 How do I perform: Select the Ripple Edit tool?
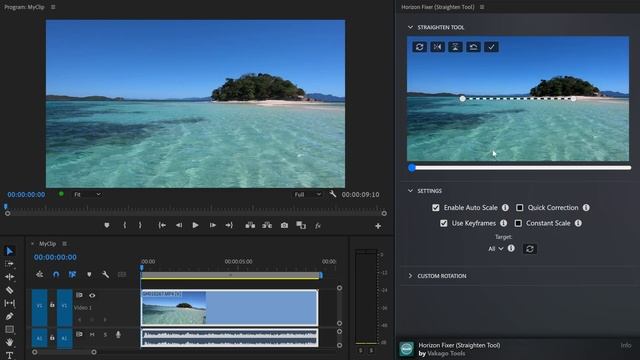[x=9, y=277]
